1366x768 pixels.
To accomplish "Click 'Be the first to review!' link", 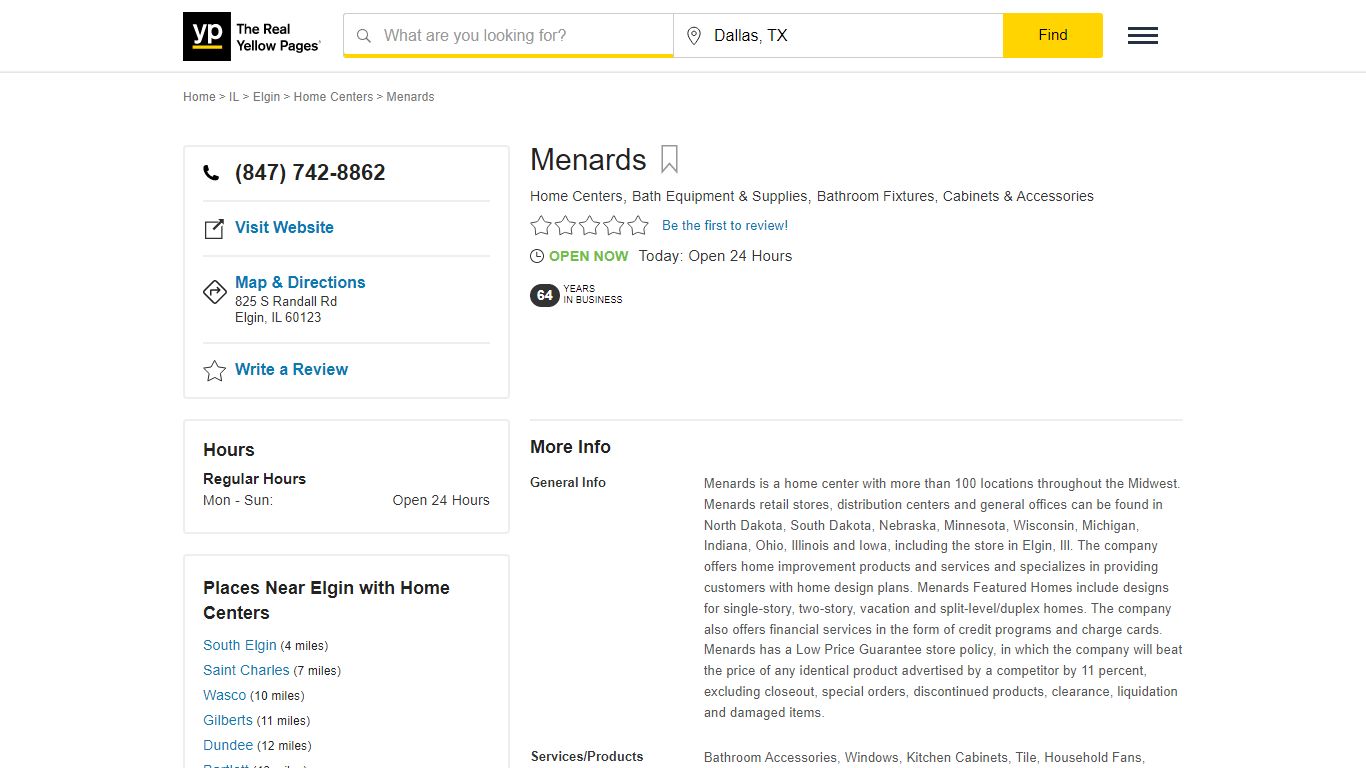I will pyautogui.click(x=725, y=225).
